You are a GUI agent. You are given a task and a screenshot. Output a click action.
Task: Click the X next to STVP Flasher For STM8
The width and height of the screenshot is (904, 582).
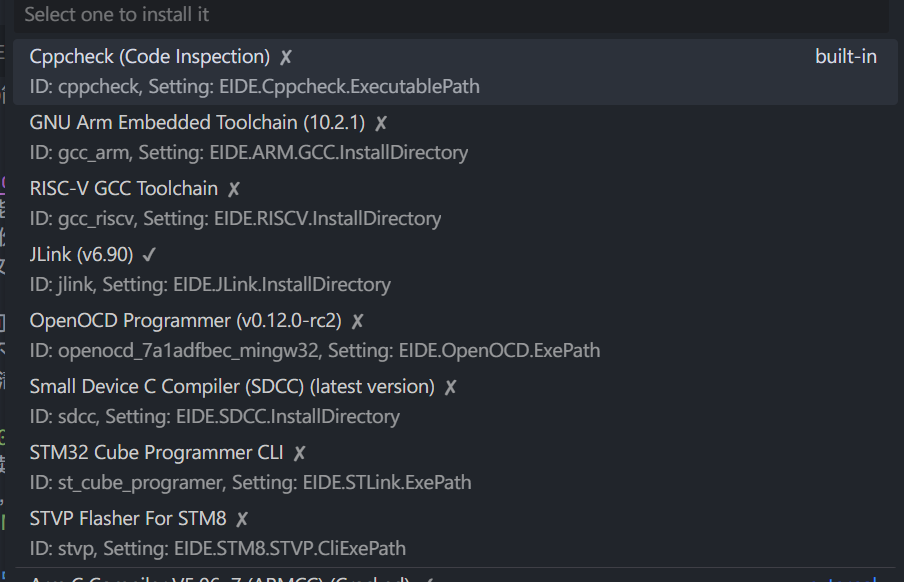(240, 518)
